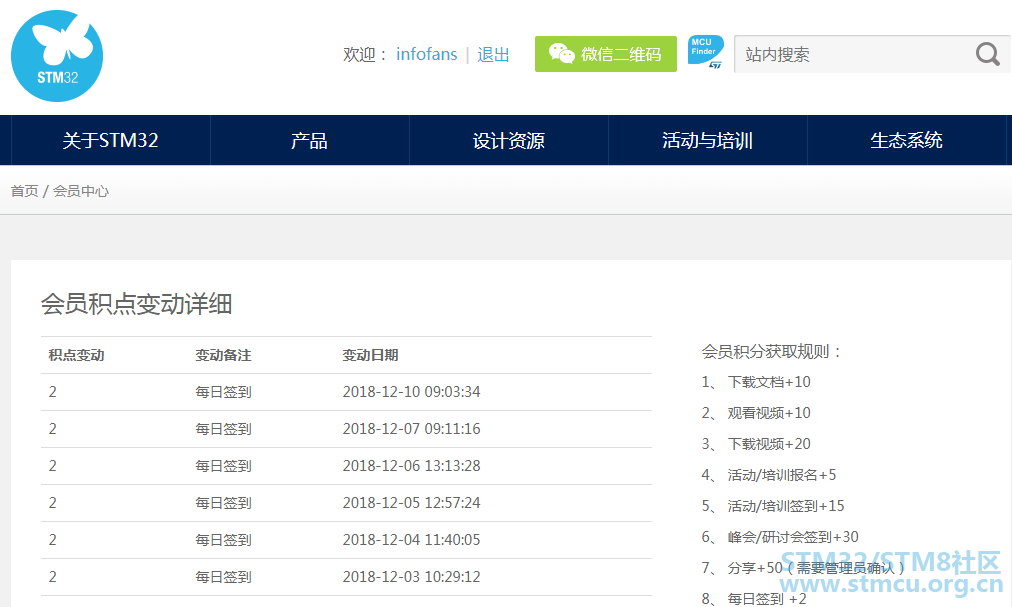Click point value 2 in the 2018-12-10 row
Viewport: 1012px width, 607px height.
[52, 392]
